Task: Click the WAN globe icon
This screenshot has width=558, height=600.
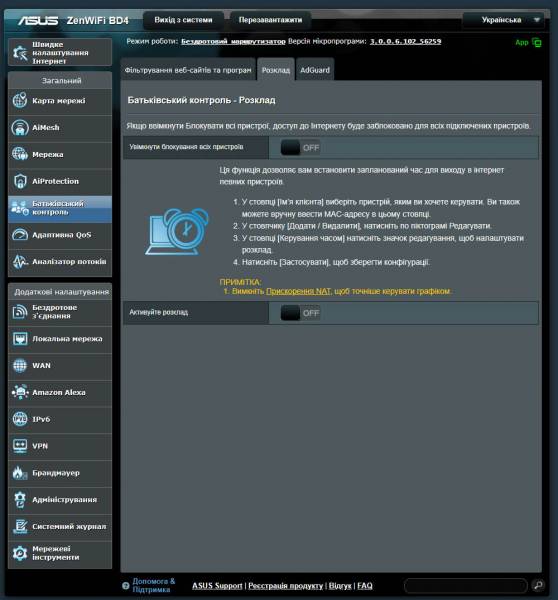Action: click(x=20, y=365)
